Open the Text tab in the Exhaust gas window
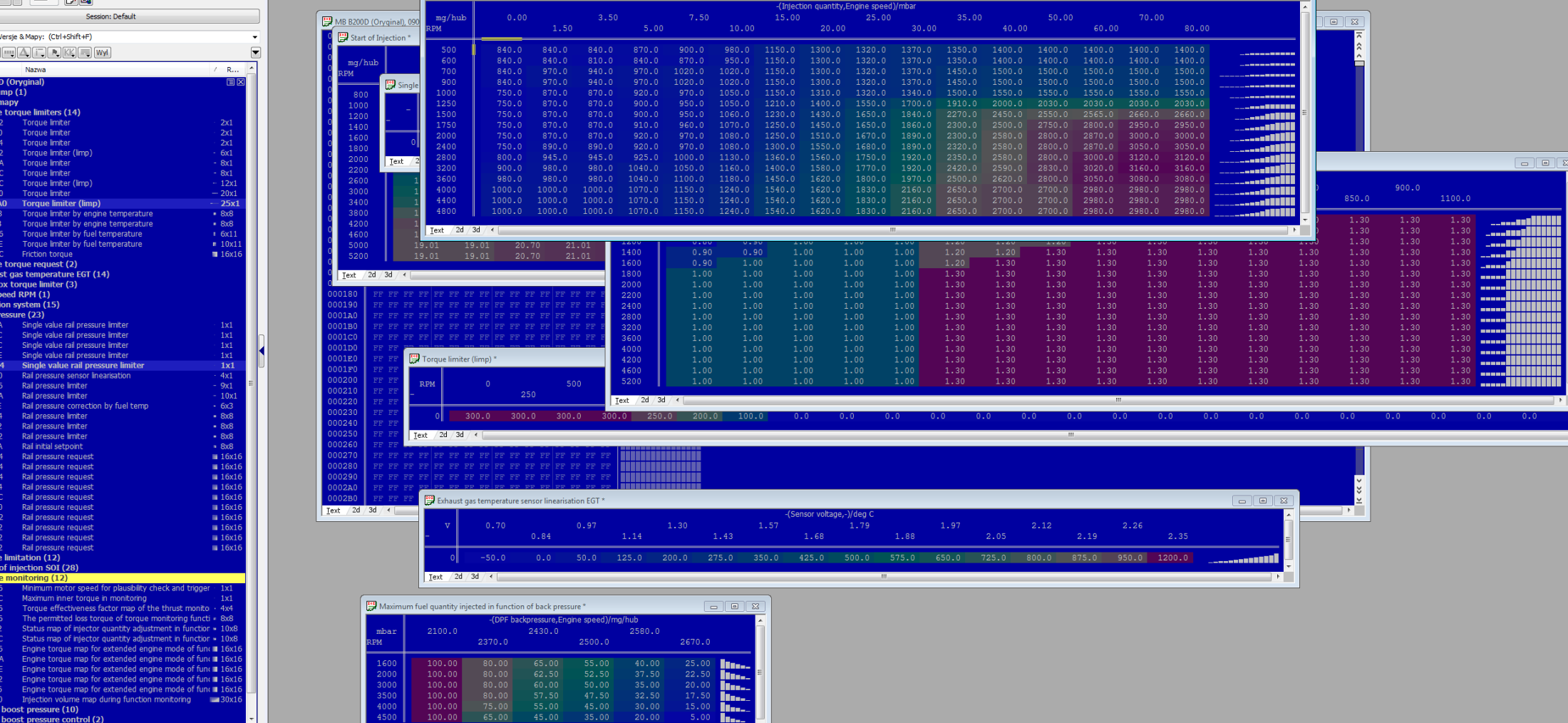The height and width of the screenshot is (723, 1568). pyautogui.click(x=435, y=577)
